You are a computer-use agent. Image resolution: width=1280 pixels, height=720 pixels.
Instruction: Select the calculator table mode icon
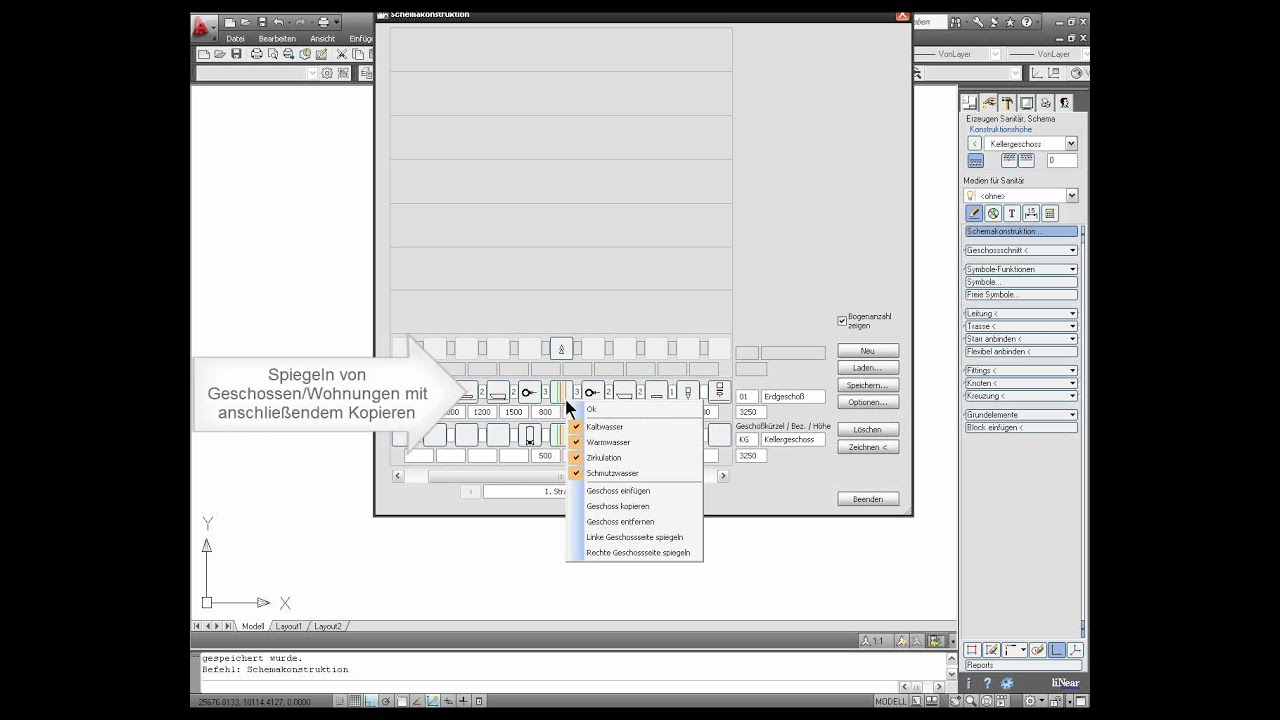(x=1050, y=213)
